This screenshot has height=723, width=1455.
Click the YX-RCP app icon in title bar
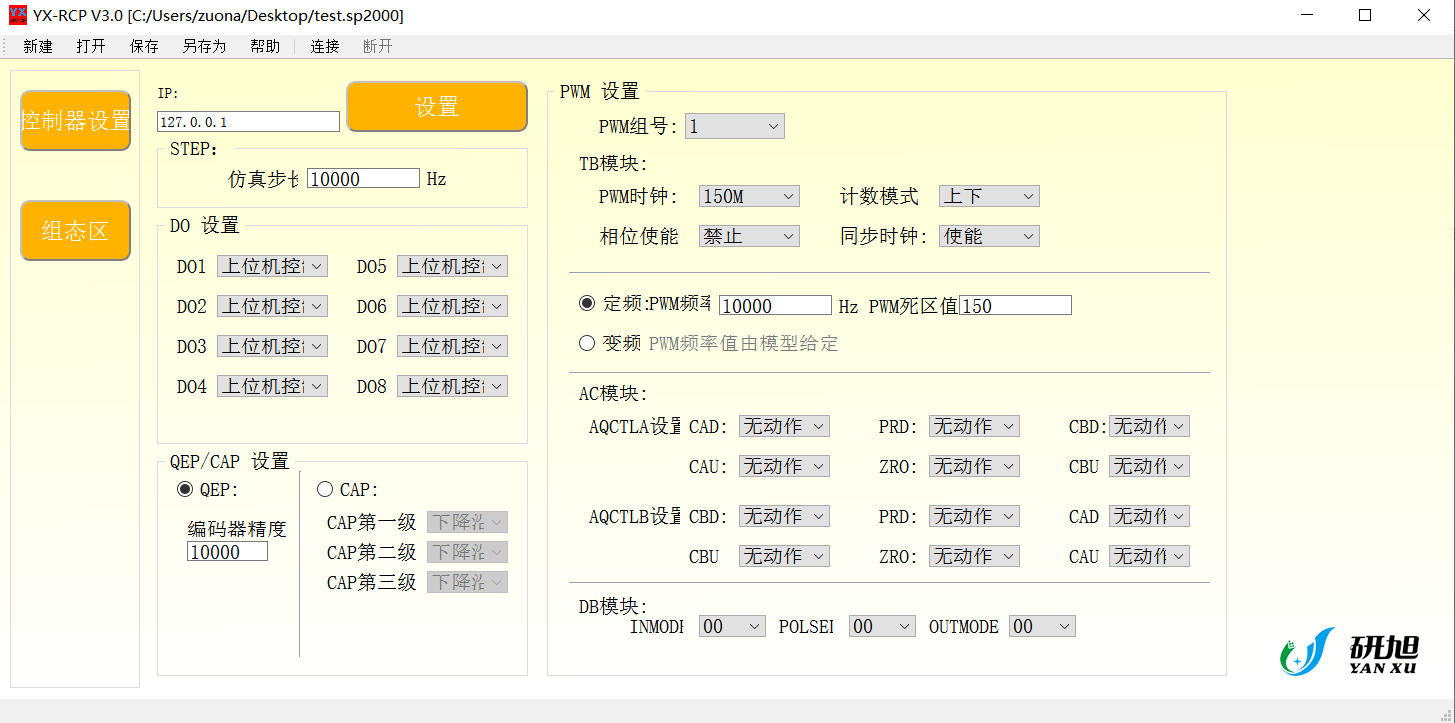(17, 15)
